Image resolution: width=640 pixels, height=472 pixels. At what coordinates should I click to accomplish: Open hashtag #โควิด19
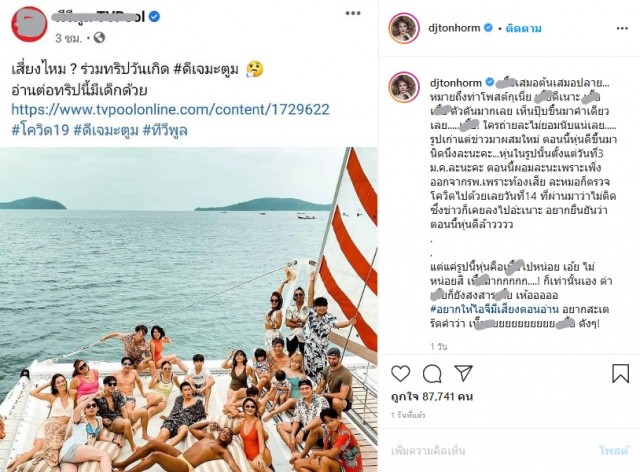40,130
